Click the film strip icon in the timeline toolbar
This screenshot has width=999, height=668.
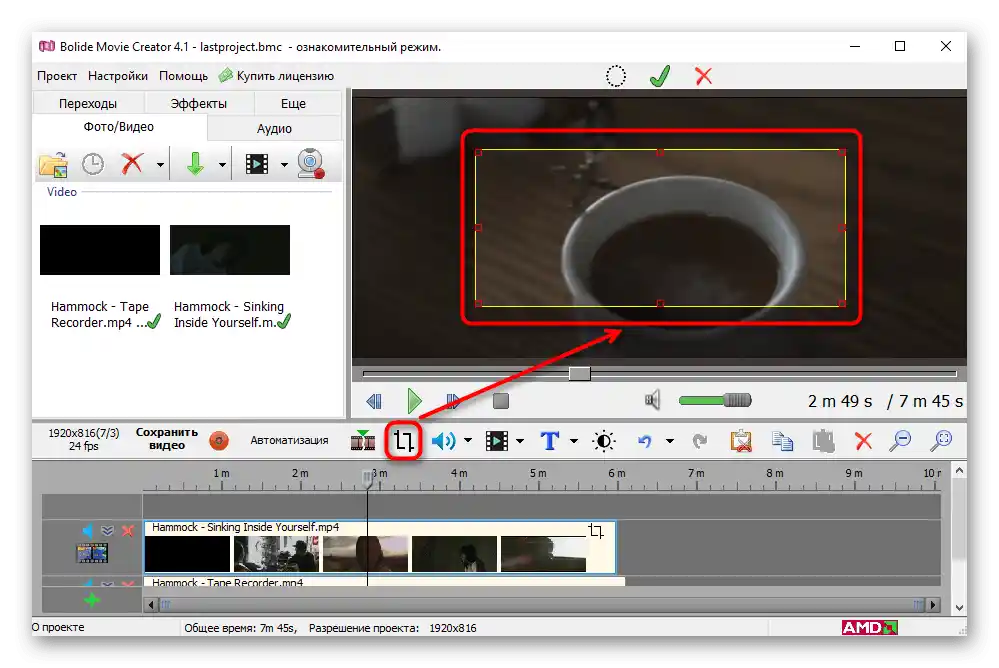coord(497,440)
